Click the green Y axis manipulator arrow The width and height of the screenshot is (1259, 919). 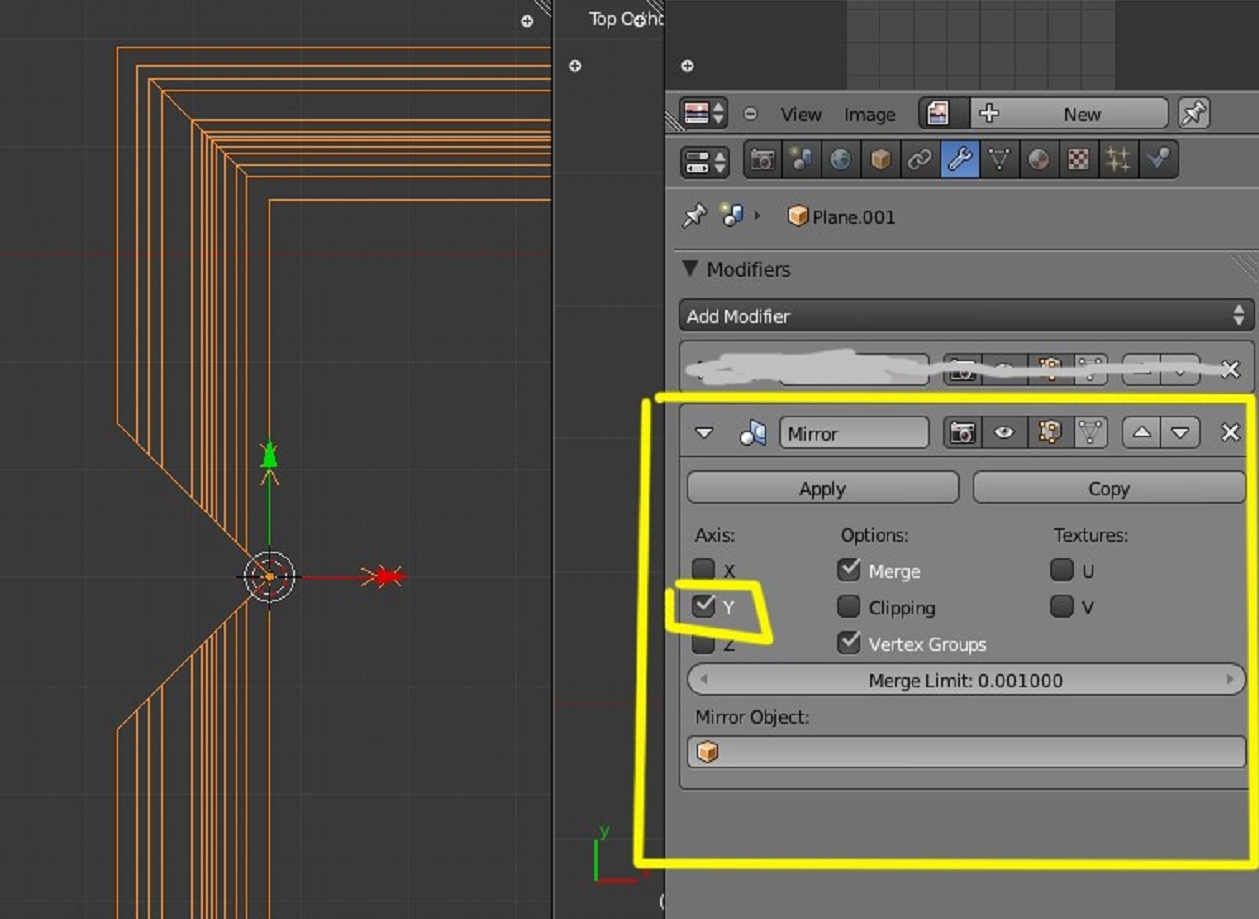pyautogui.click(x=268, y=456)
